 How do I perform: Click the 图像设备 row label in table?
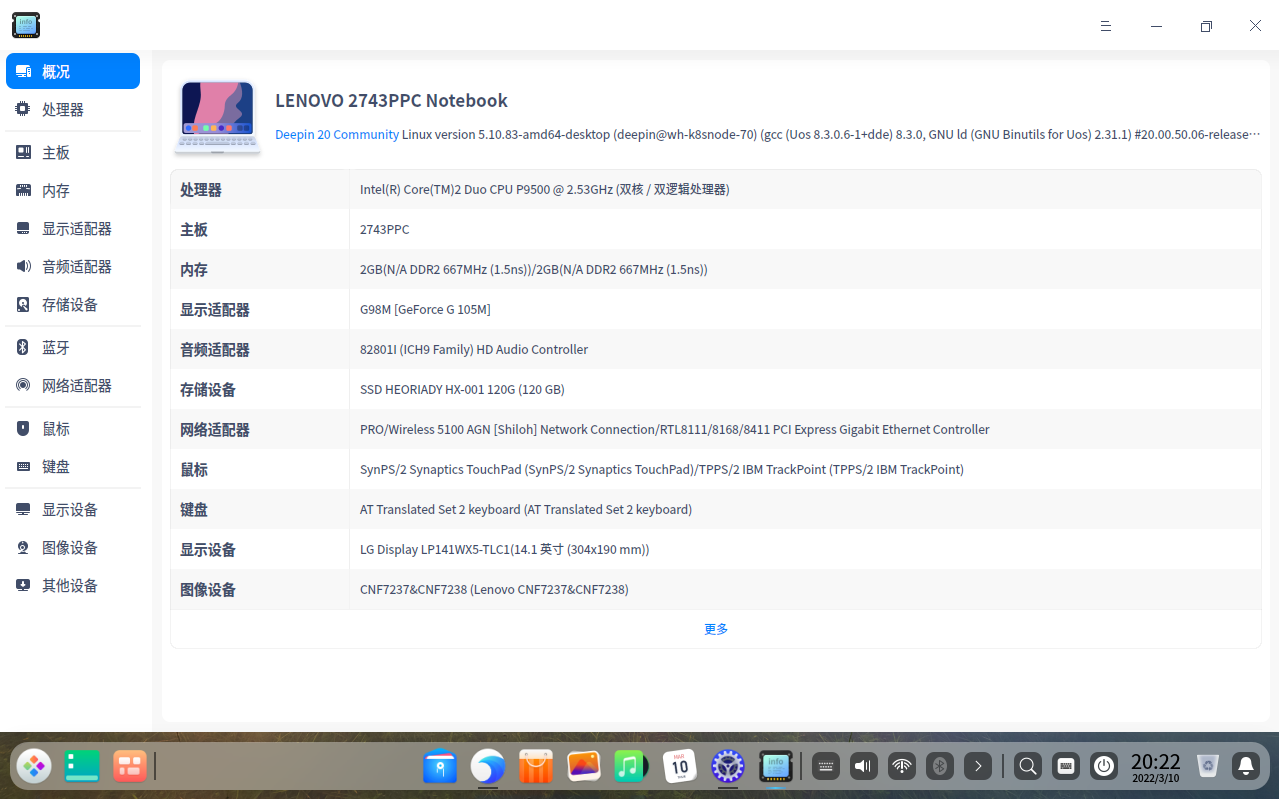[x=208, y=590]
